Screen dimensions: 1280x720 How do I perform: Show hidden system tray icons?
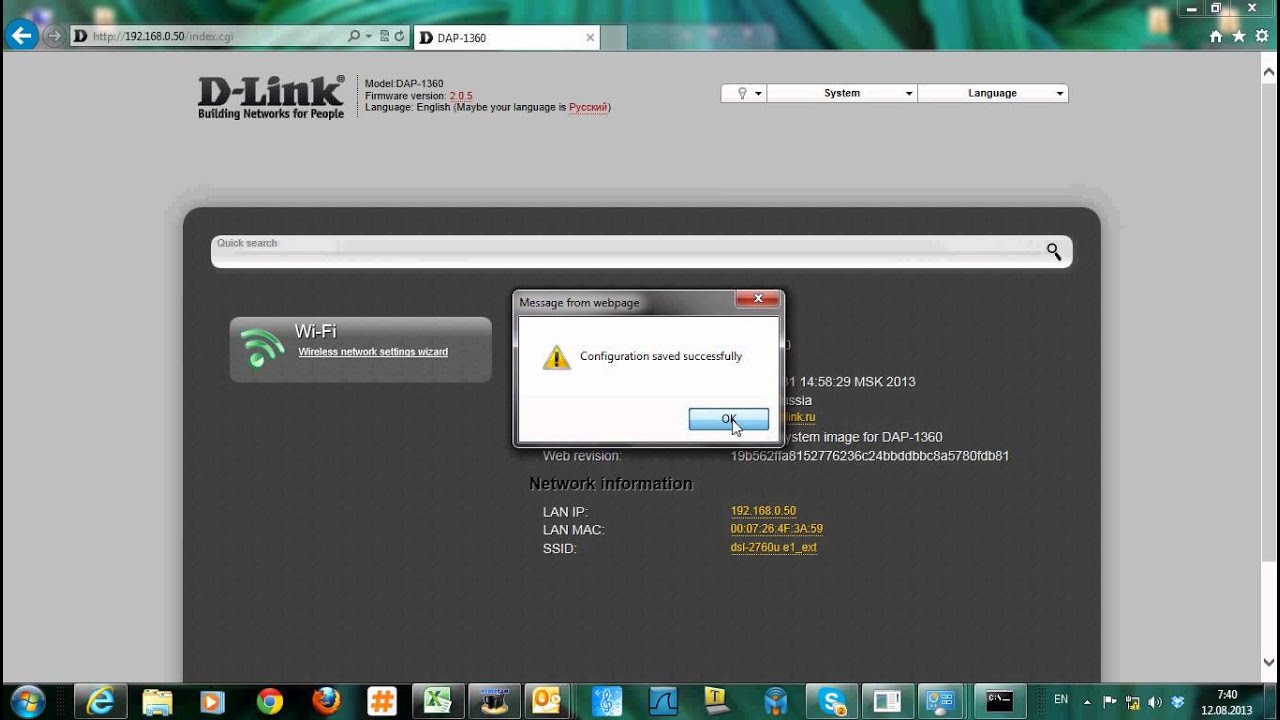click(1088, 701)
